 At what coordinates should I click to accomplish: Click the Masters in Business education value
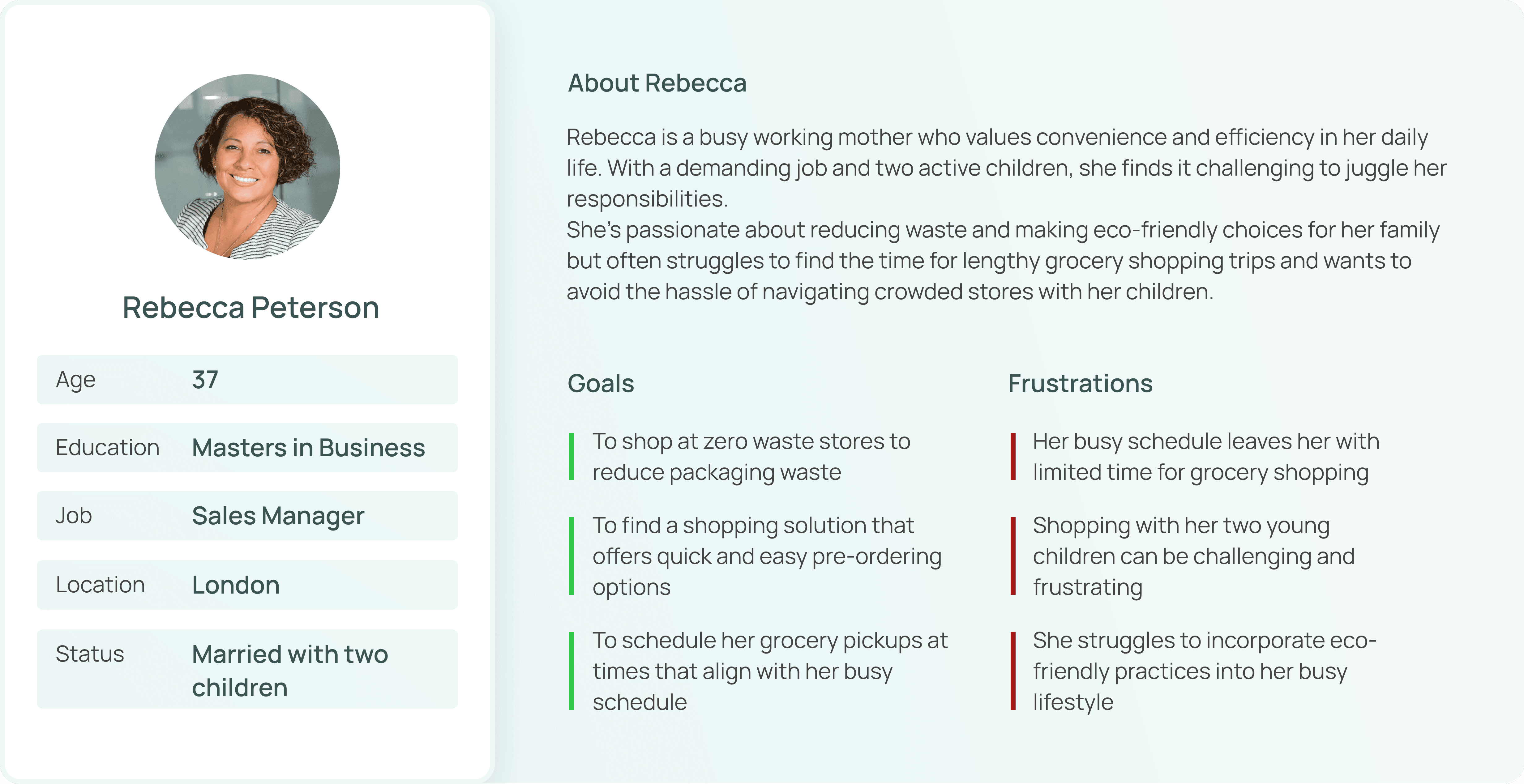[x=308, y=448]
